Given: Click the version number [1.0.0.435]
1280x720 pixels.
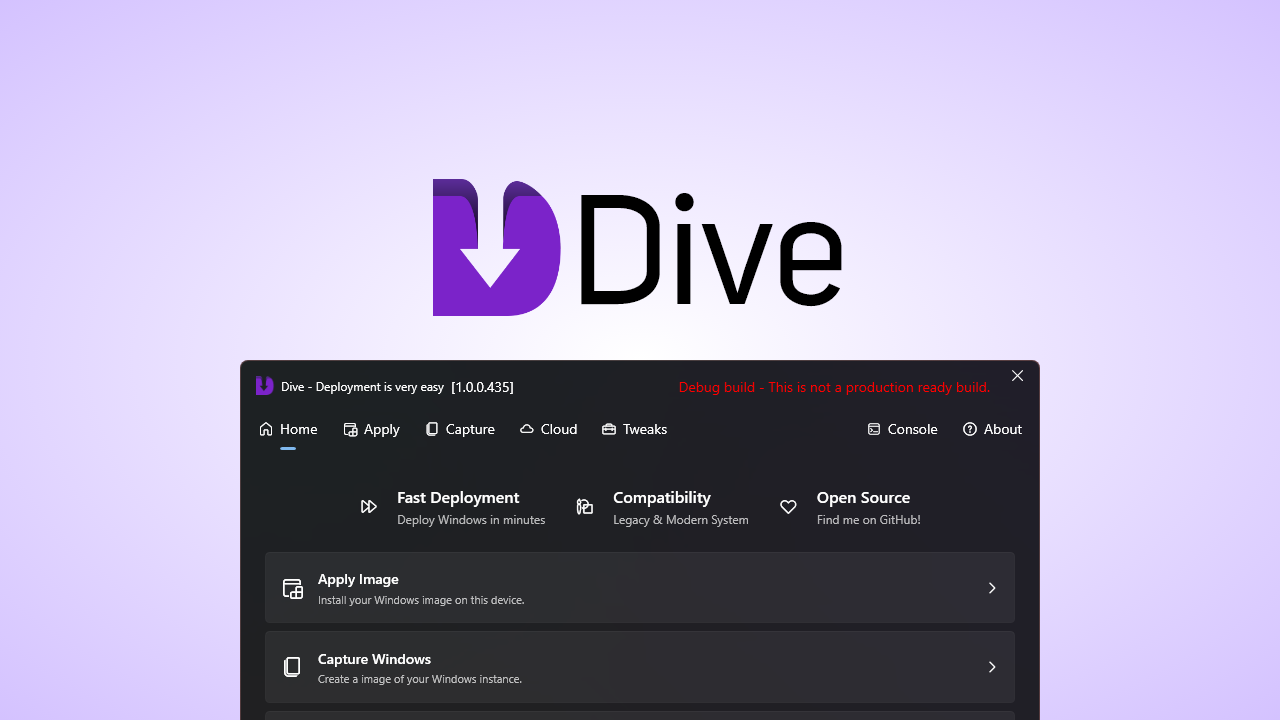Looking at the screenshot, I should pyautogui.click(x=482, y=387).
